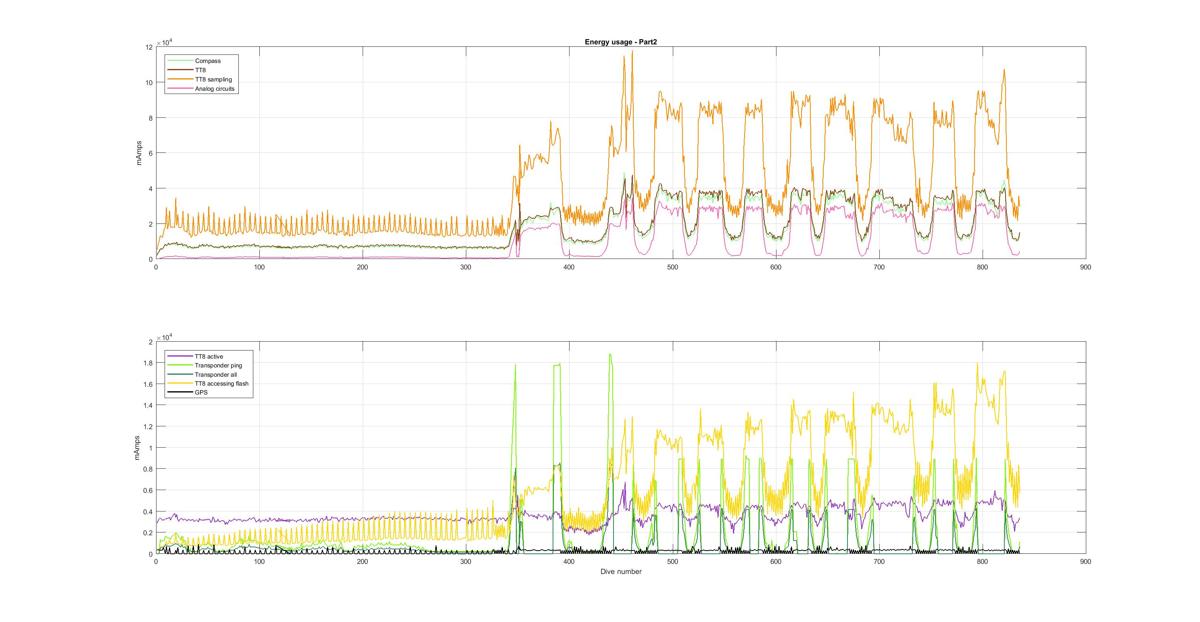Select y-axis tick 1.4 on the lower chart

click(x=148, y=405)
